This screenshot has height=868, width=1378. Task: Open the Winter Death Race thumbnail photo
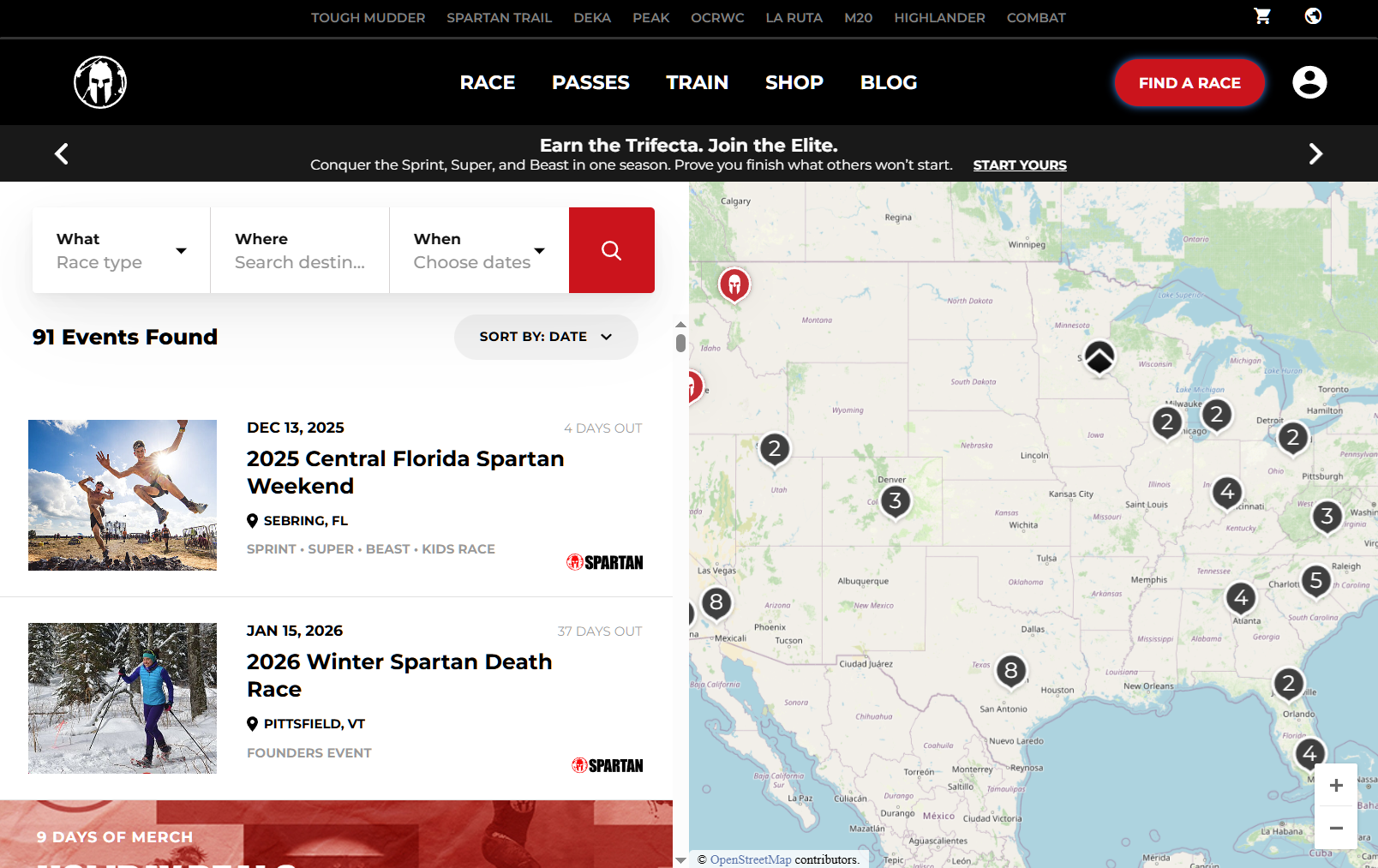pyautogui.click(x=123, y=698)
